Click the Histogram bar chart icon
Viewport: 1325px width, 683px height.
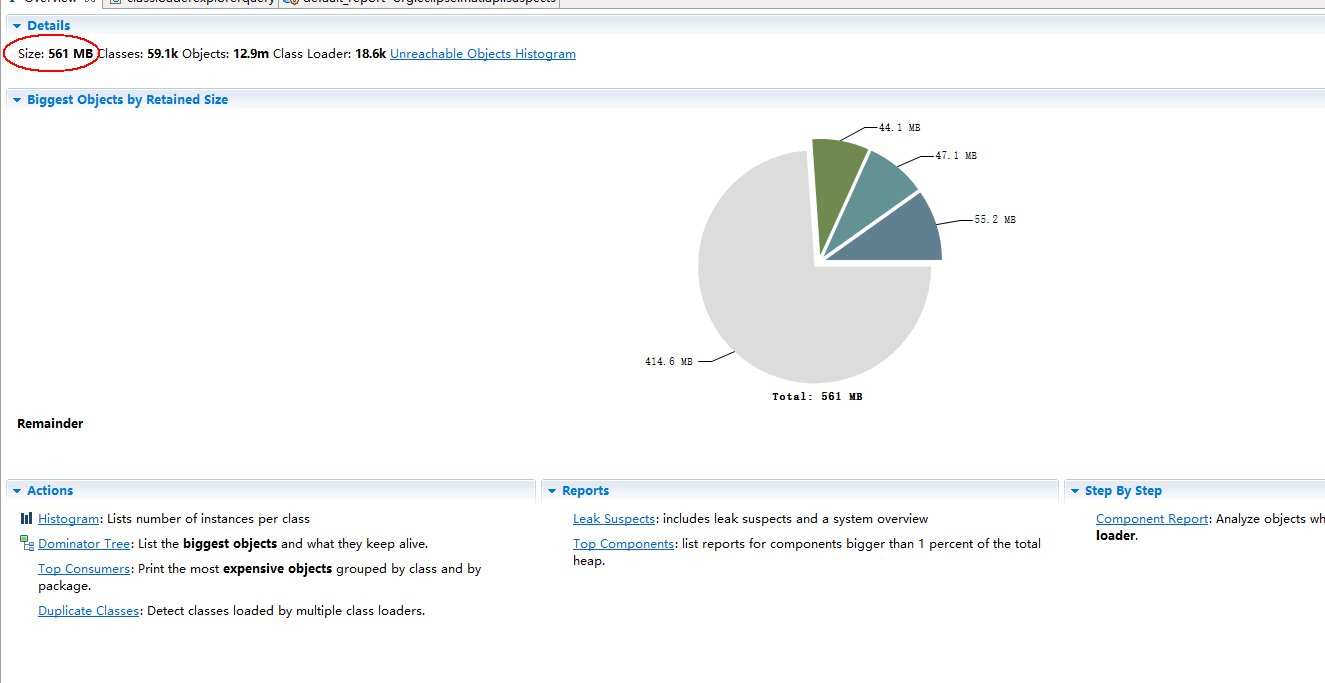[x=26, y=519]
